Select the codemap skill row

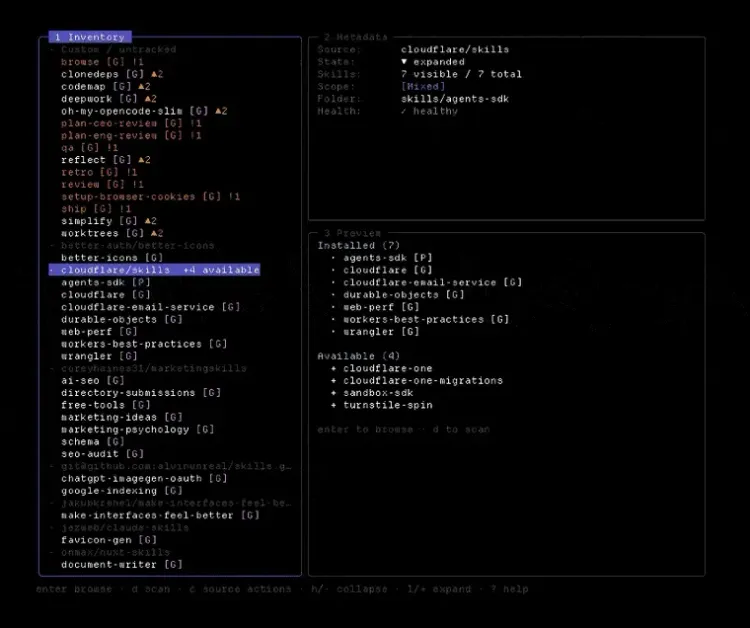pyautogui.click(x=106, y=86)
